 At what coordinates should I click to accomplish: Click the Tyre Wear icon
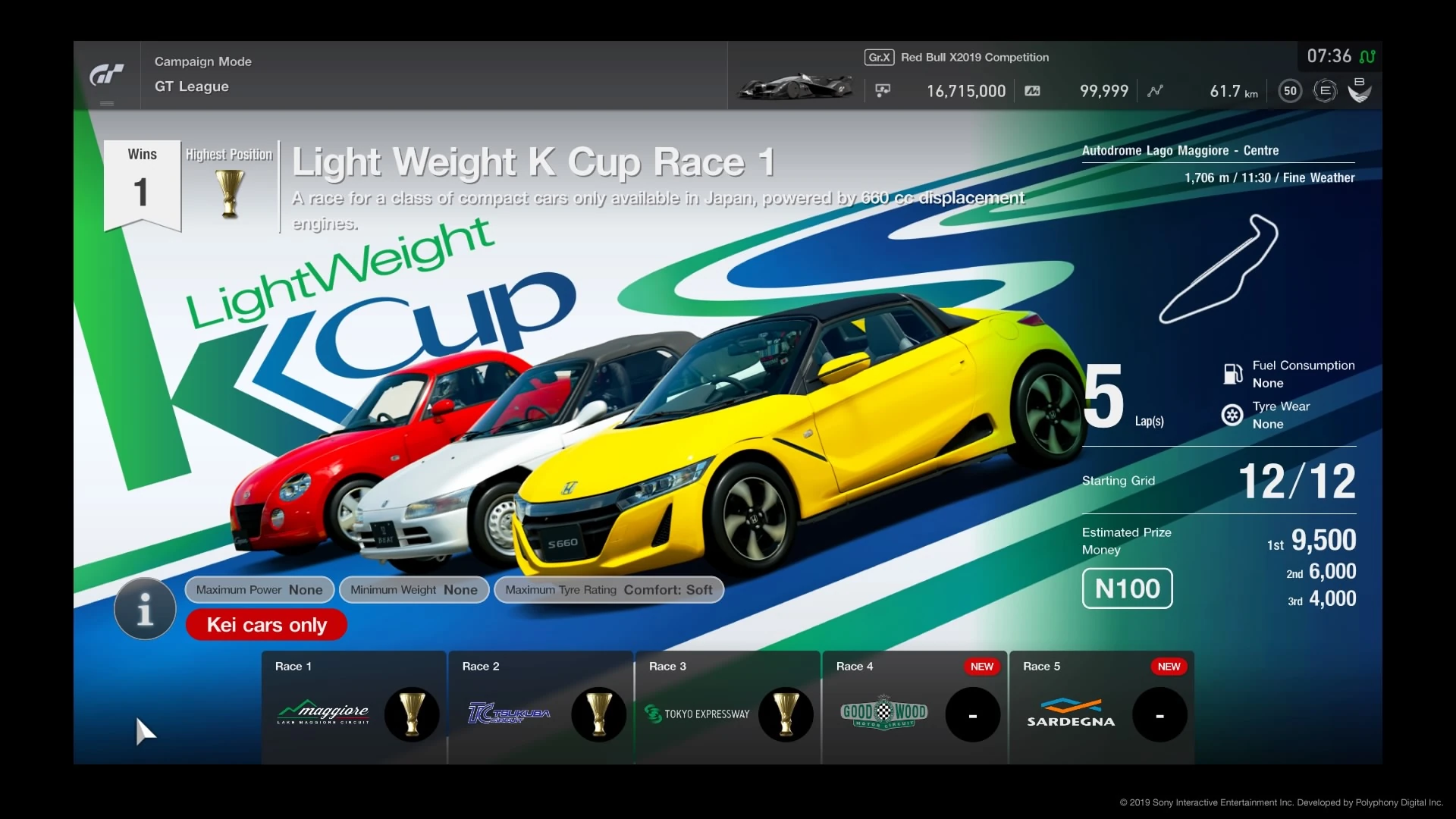coord(1232,415)
